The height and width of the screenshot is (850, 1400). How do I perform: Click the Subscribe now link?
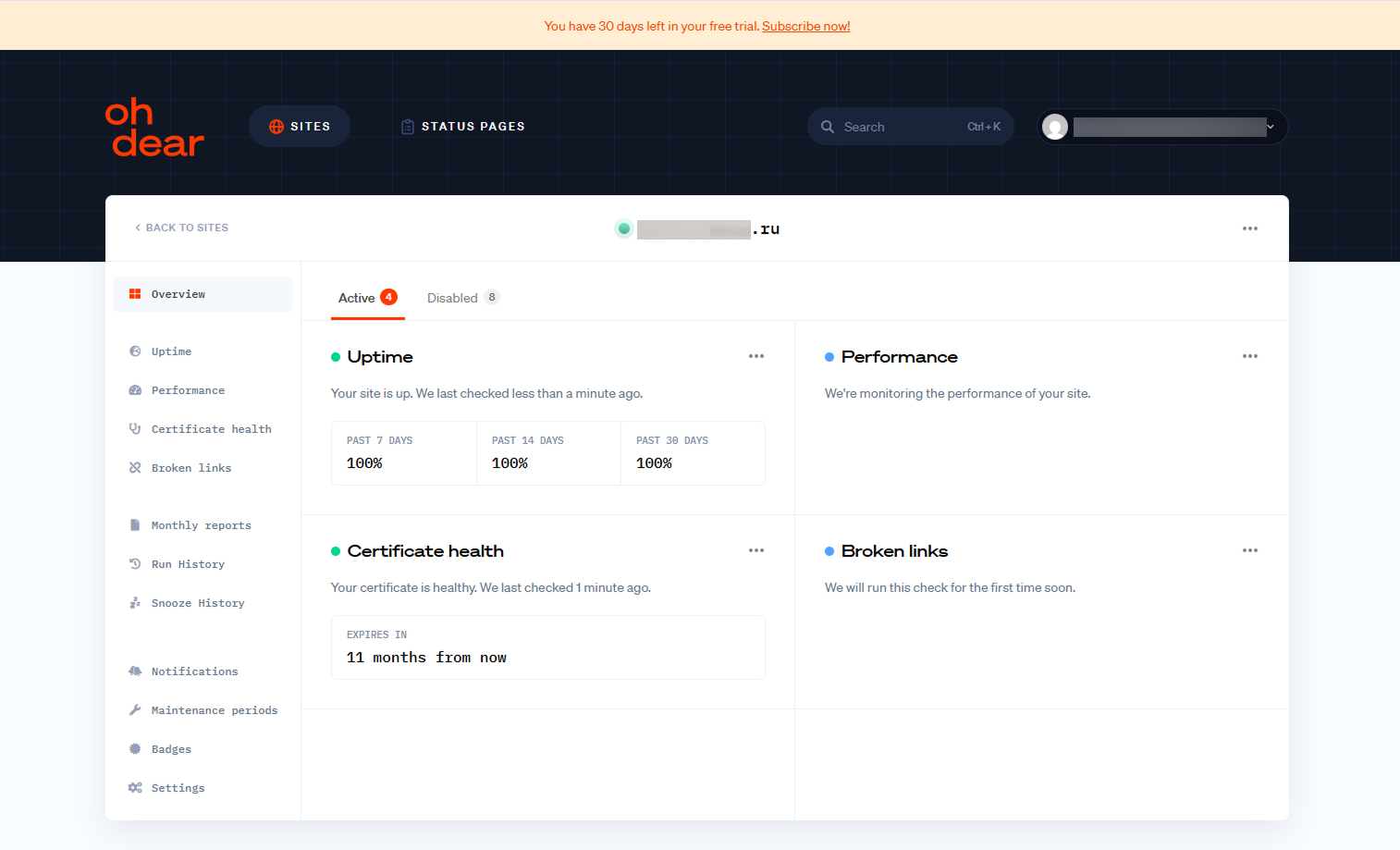806,26
